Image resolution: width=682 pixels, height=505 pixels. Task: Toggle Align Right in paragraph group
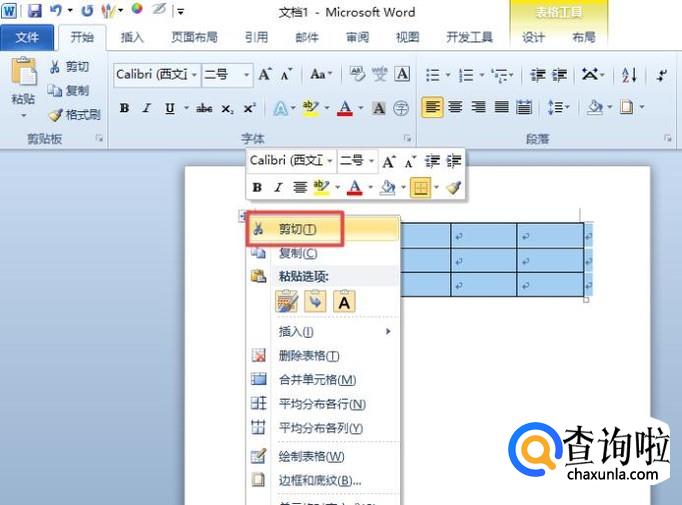point(478,107)
